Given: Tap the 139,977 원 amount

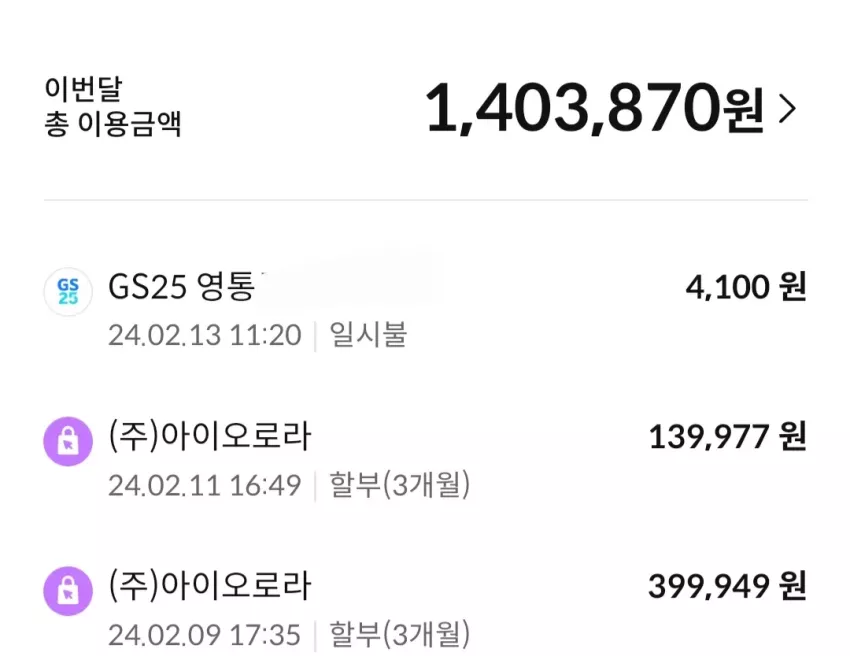Looking at the screenshot, I should (x=728, y=437).
